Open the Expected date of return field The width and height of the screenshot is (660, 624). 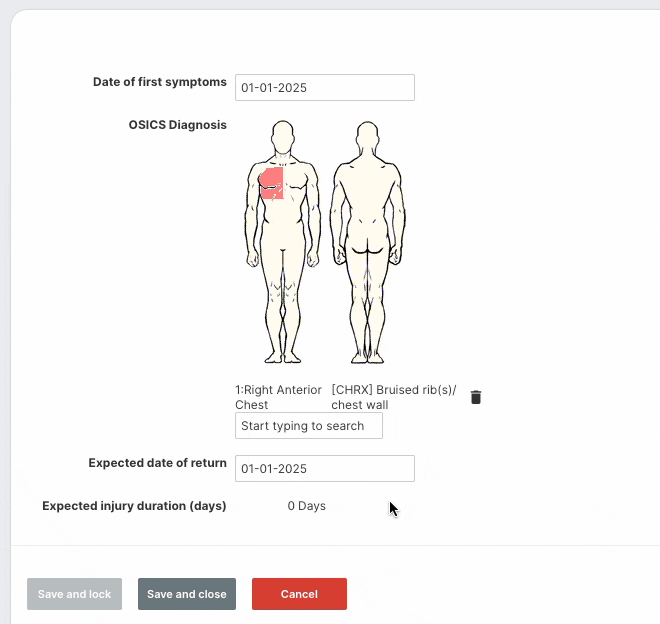(325, 469)
